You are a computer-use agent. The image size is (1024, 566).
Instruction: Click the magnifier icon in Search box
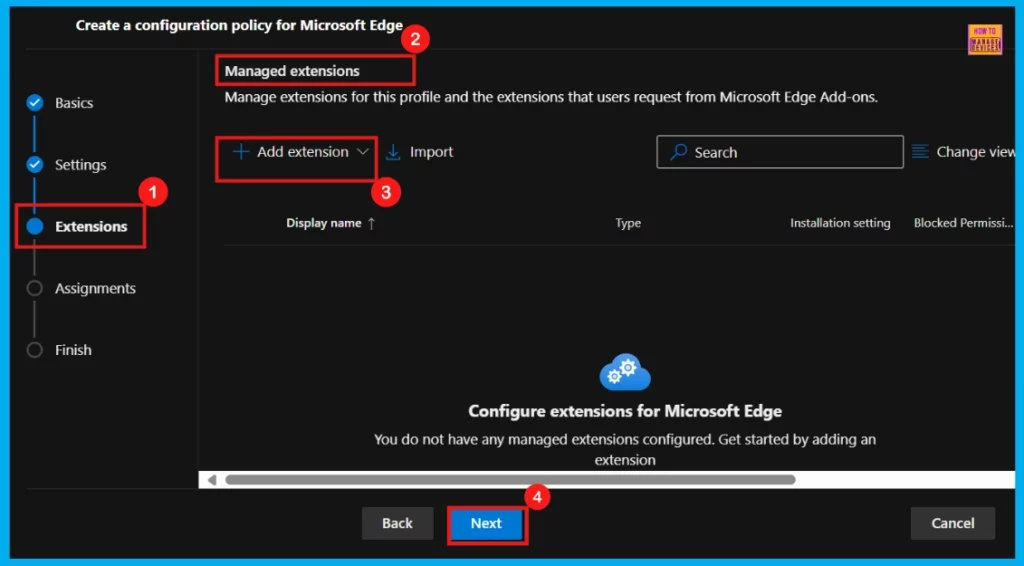pos(679,151)
